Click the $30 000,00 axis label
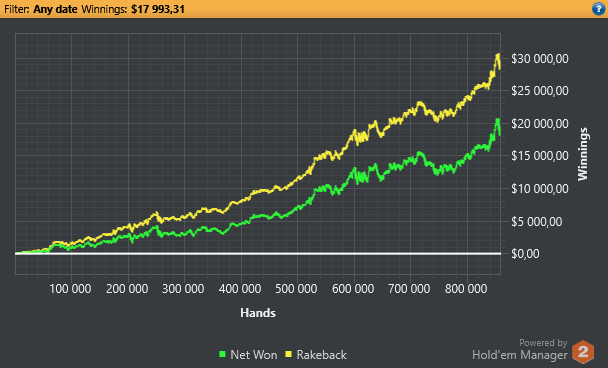Image resolution: width=608 pixels, height=368 pixels. tap(540, 59)
